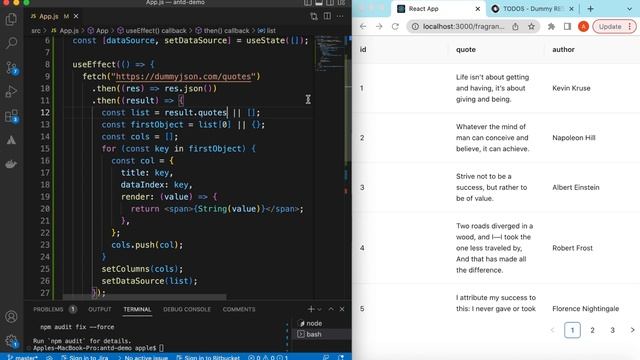
Task: Click the Kevin Kruse author cell
Action: coord(571,88)
